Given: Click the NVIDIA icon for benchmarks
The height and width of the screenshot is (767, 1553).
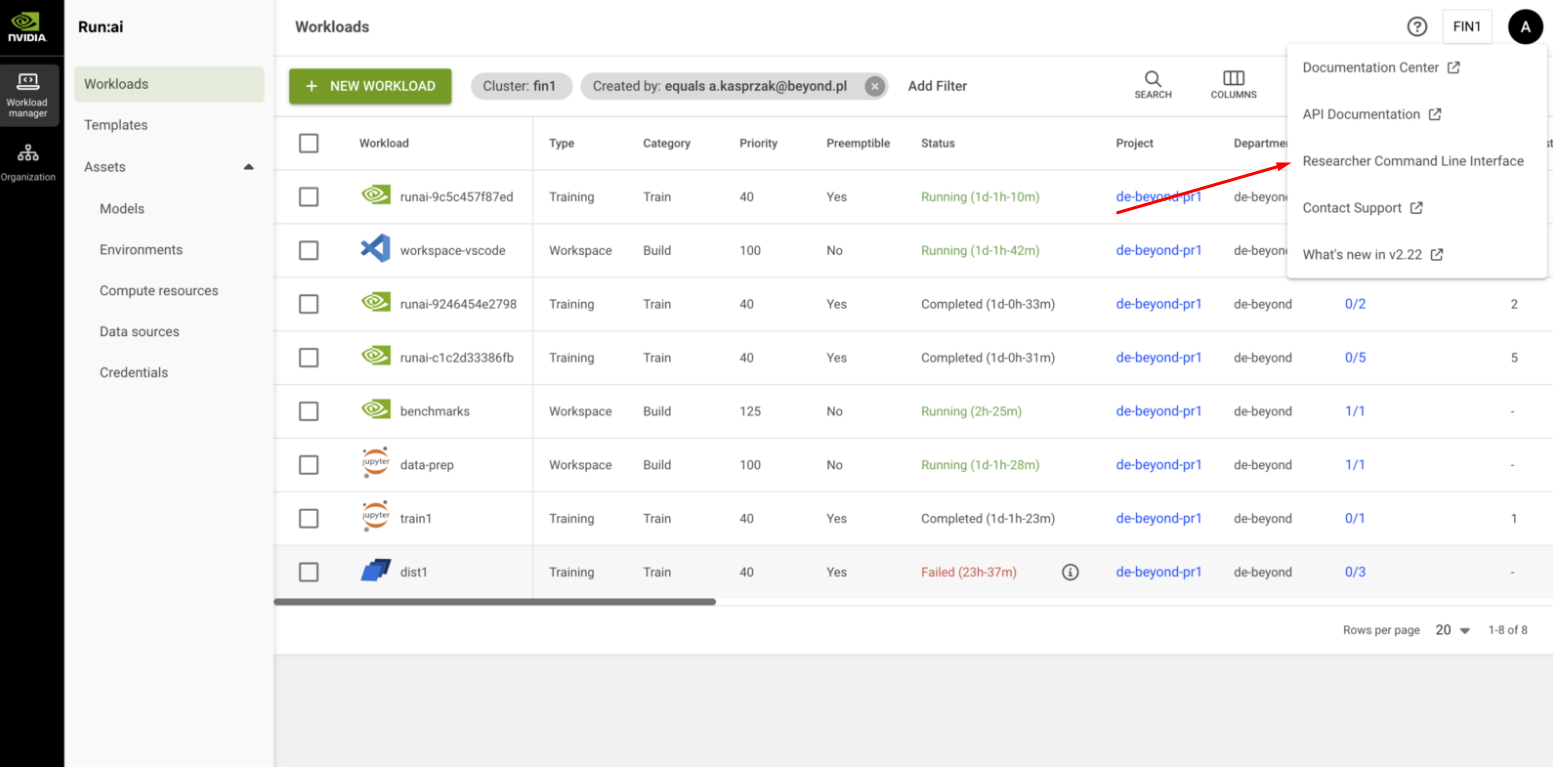Looking at the screenshot, I should tap(375, 410).
